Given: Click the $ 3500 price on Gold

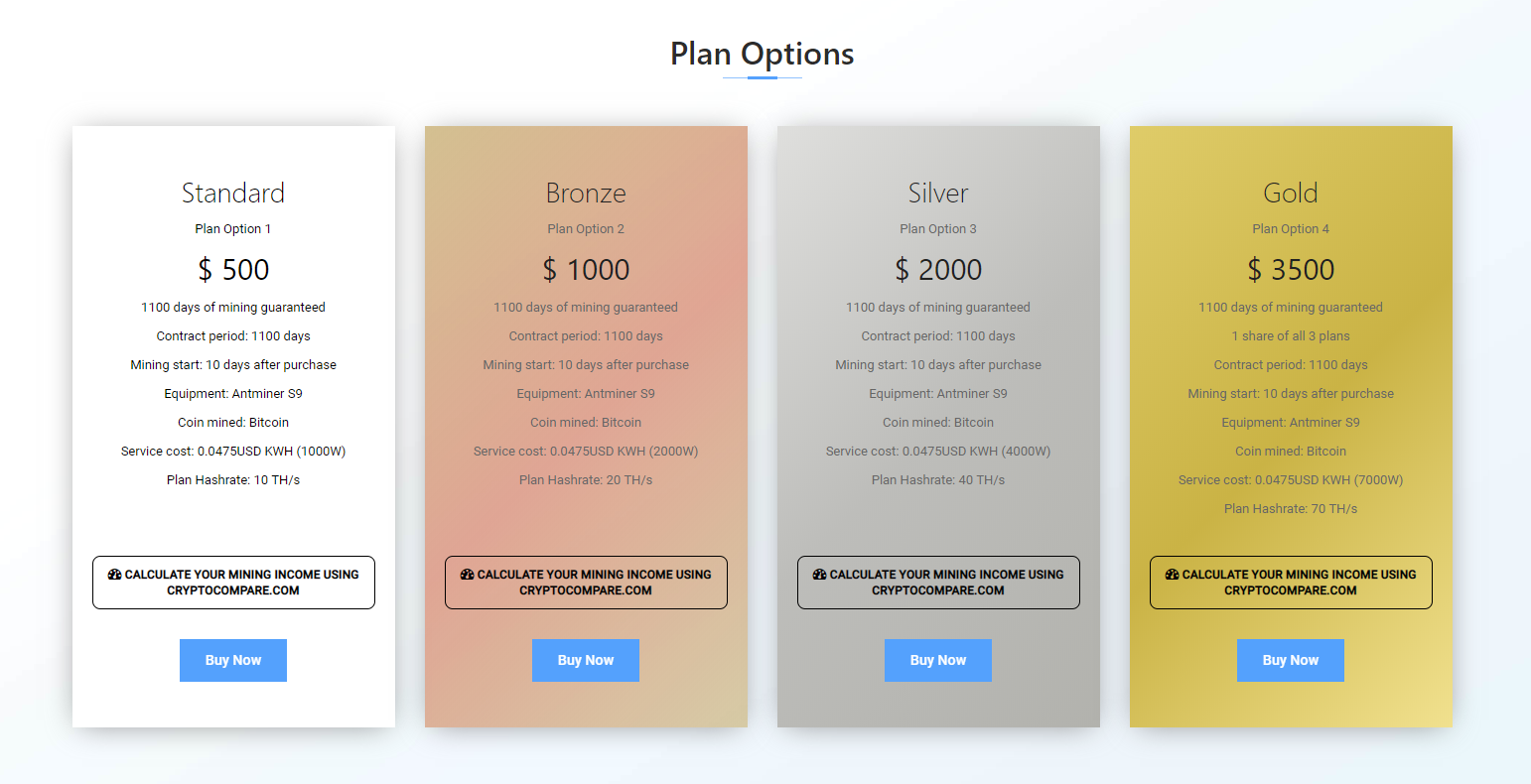Looking at the screenshot, I should 1291,269.
